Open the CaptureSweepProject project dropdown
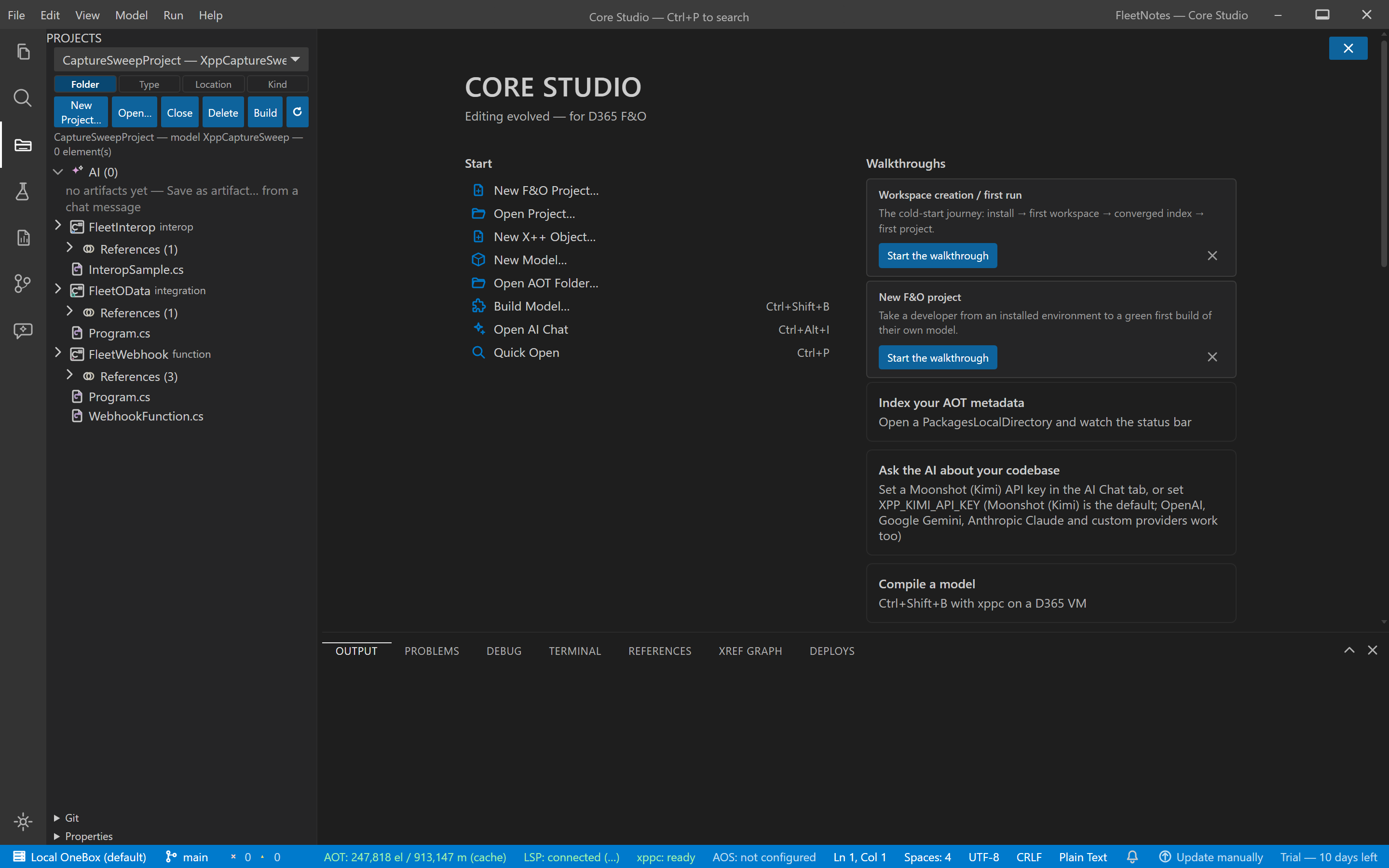1389x868 pixels. click(x=181, y=60)
